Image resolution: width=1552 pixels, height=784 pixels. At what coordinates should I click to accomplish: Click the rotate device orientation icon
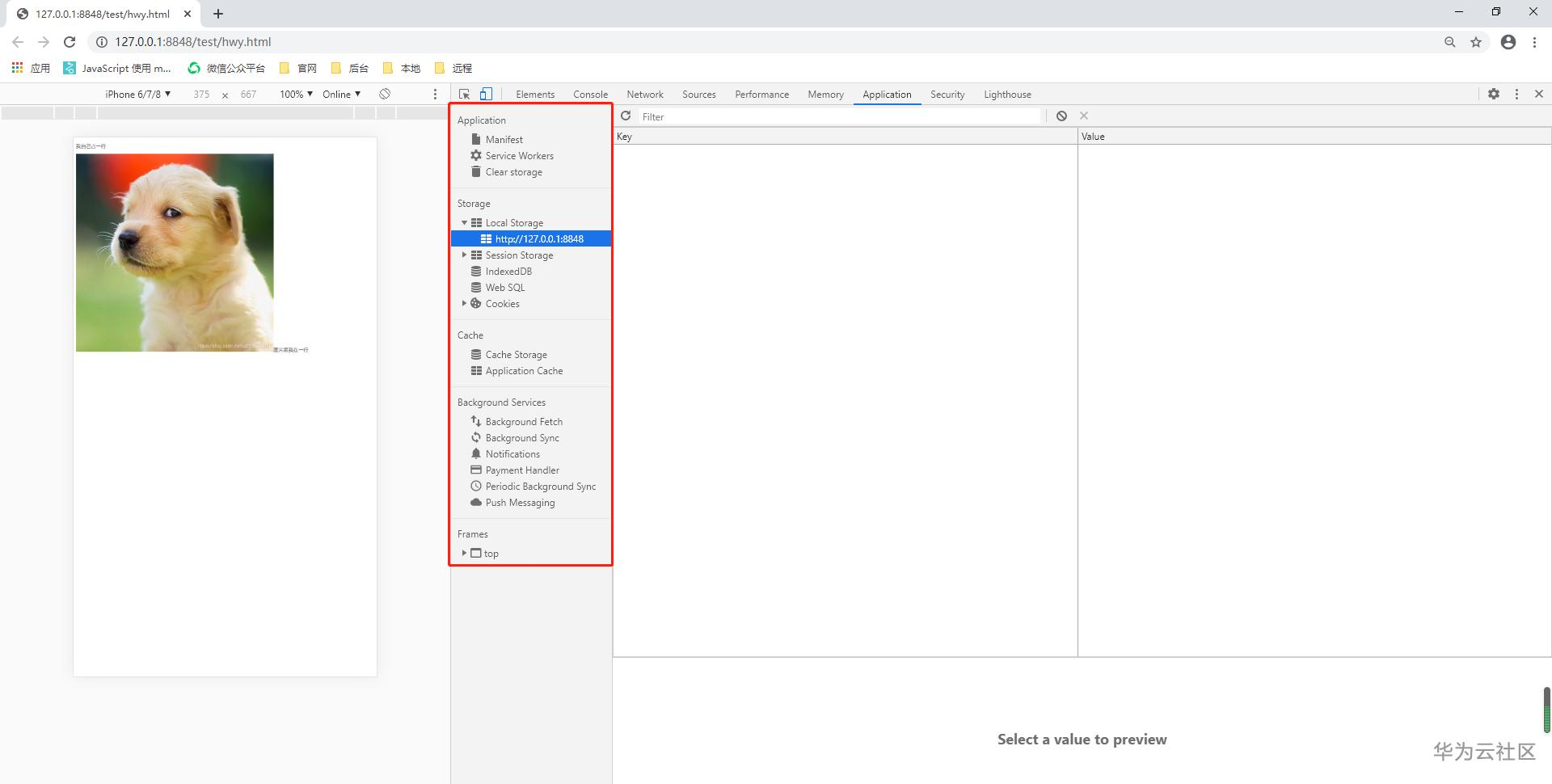pyautogui.click(x=385, y=94)
